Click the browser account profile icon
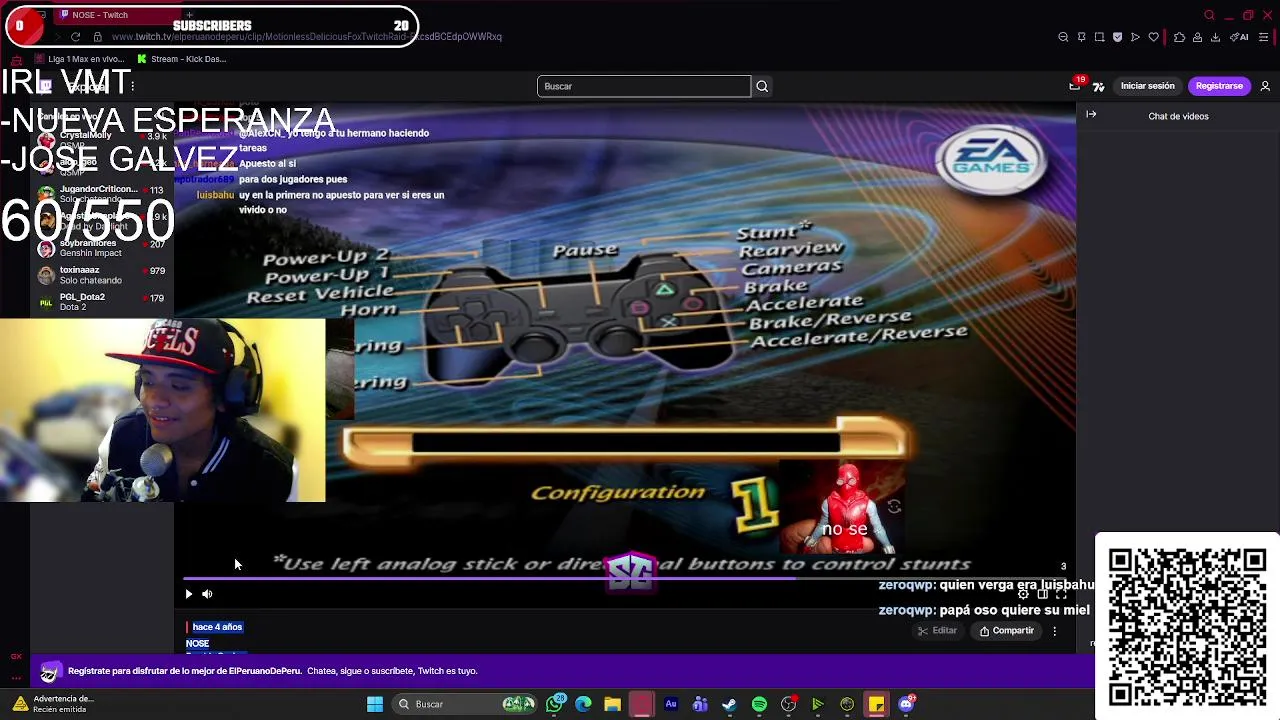 coord(1197,37)
